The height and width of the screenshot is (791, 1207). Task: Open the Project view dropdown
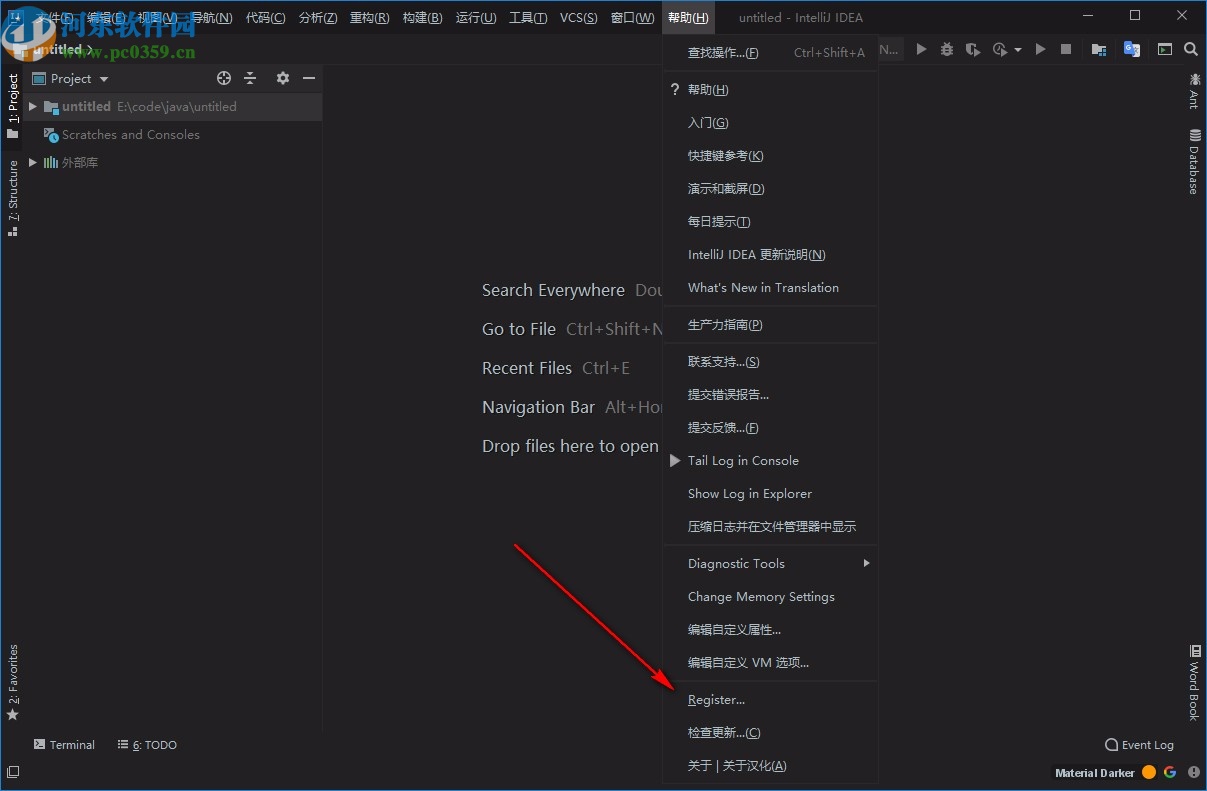[x=80, y=78]
